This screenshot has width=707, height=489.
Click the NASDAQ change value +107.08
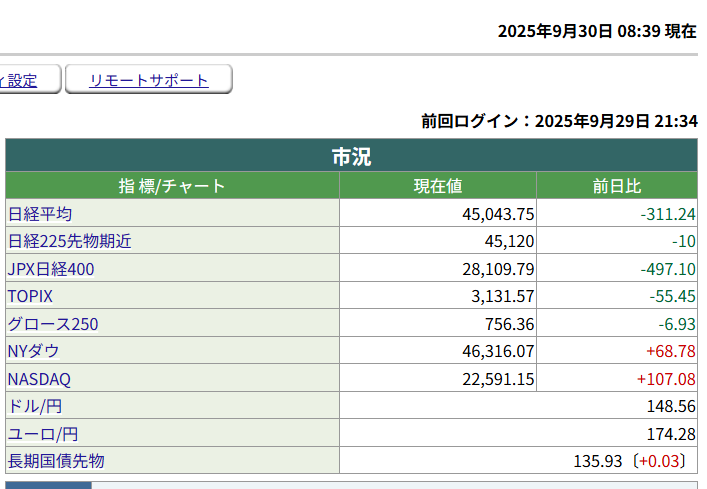click(x=665, y=379)
